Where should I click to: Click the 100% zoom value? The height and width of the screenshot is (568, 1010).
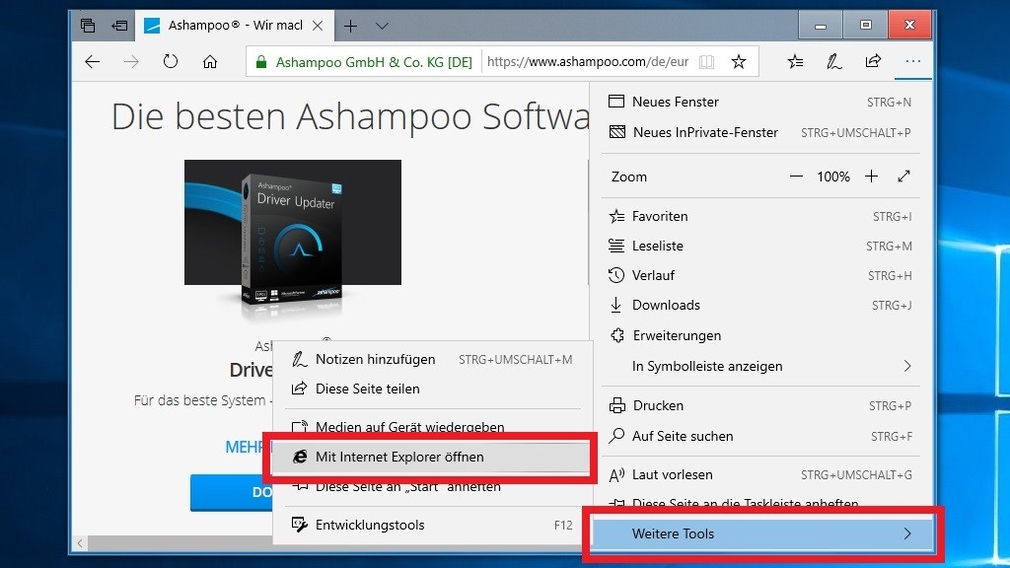pos(834,176)
